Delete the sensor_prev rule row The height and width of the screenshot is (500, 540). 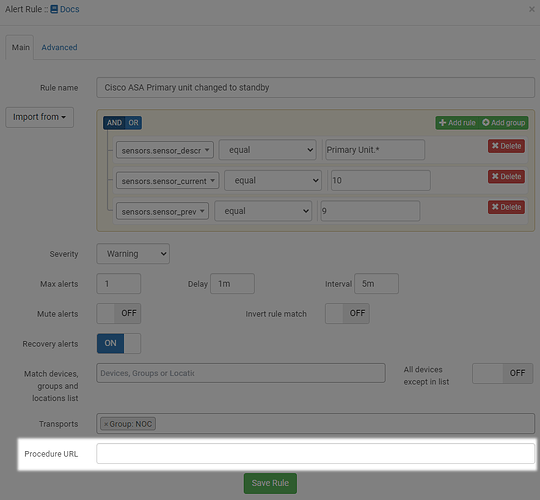[506, 207]
